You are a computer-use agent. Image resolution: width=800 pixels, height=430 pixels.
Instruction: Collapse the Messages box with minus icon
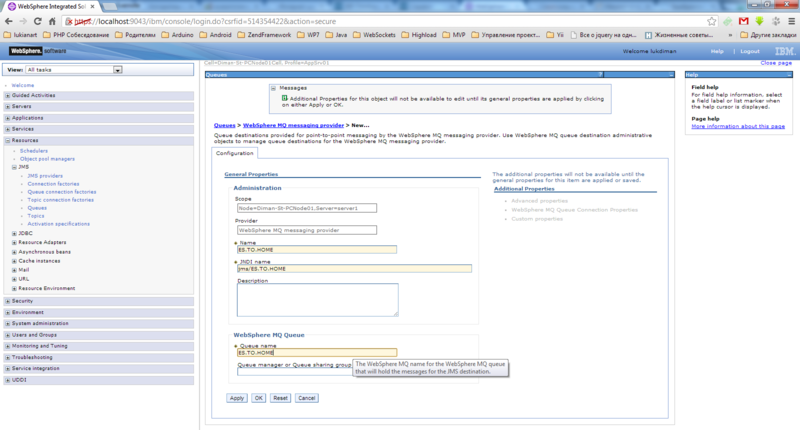pyautogui.click(x=273, y=88)
